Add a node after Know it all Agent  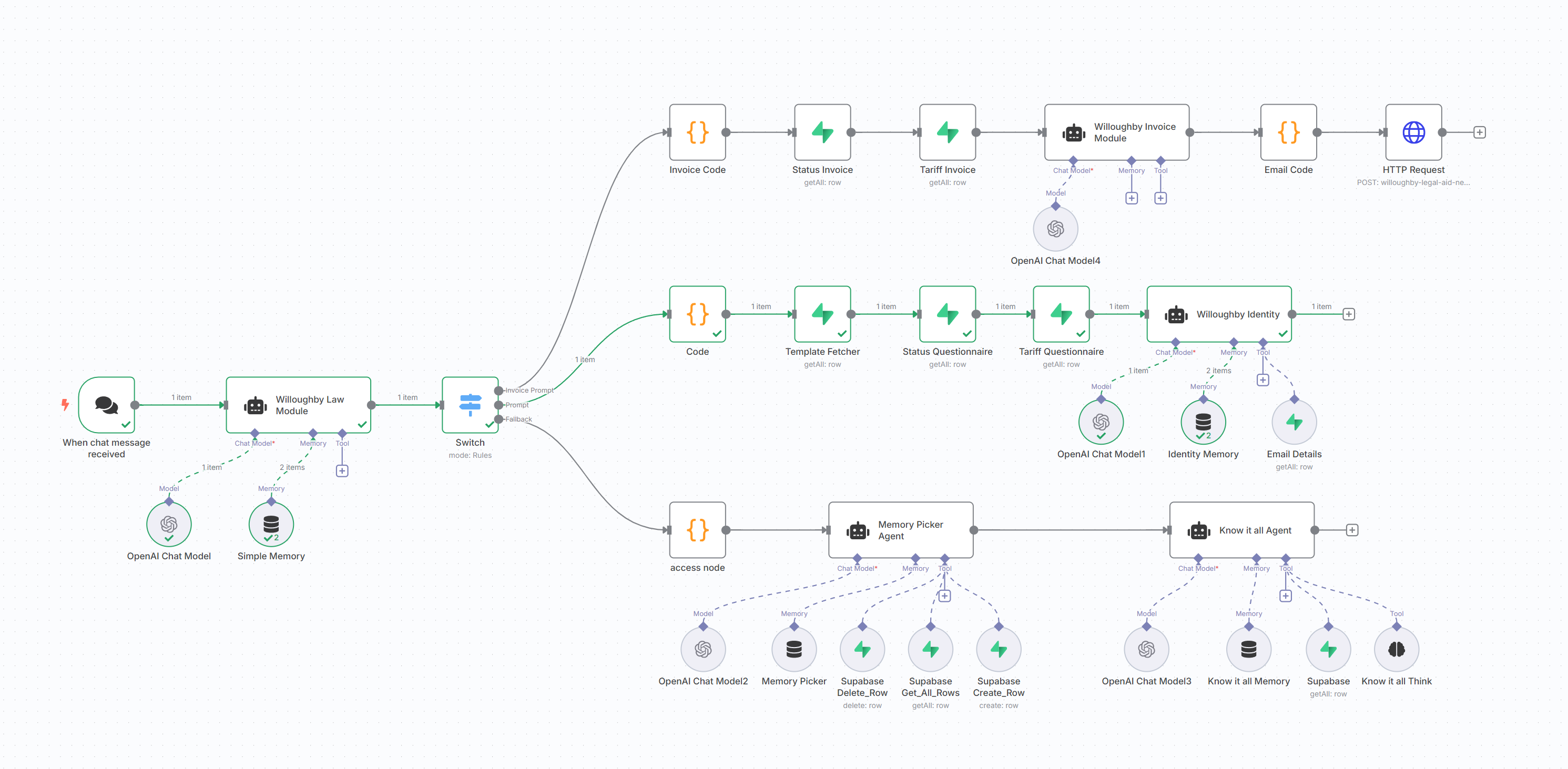1351,529
